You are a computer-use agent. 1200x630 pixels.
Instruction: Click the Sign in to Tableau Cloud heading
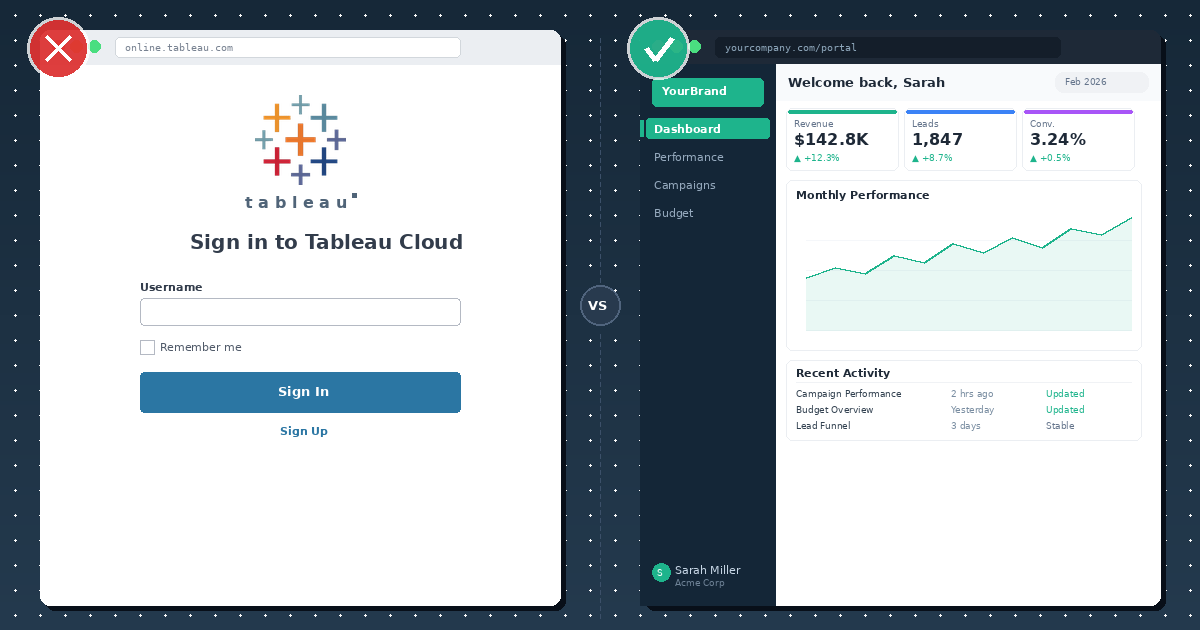pos(327,242)
